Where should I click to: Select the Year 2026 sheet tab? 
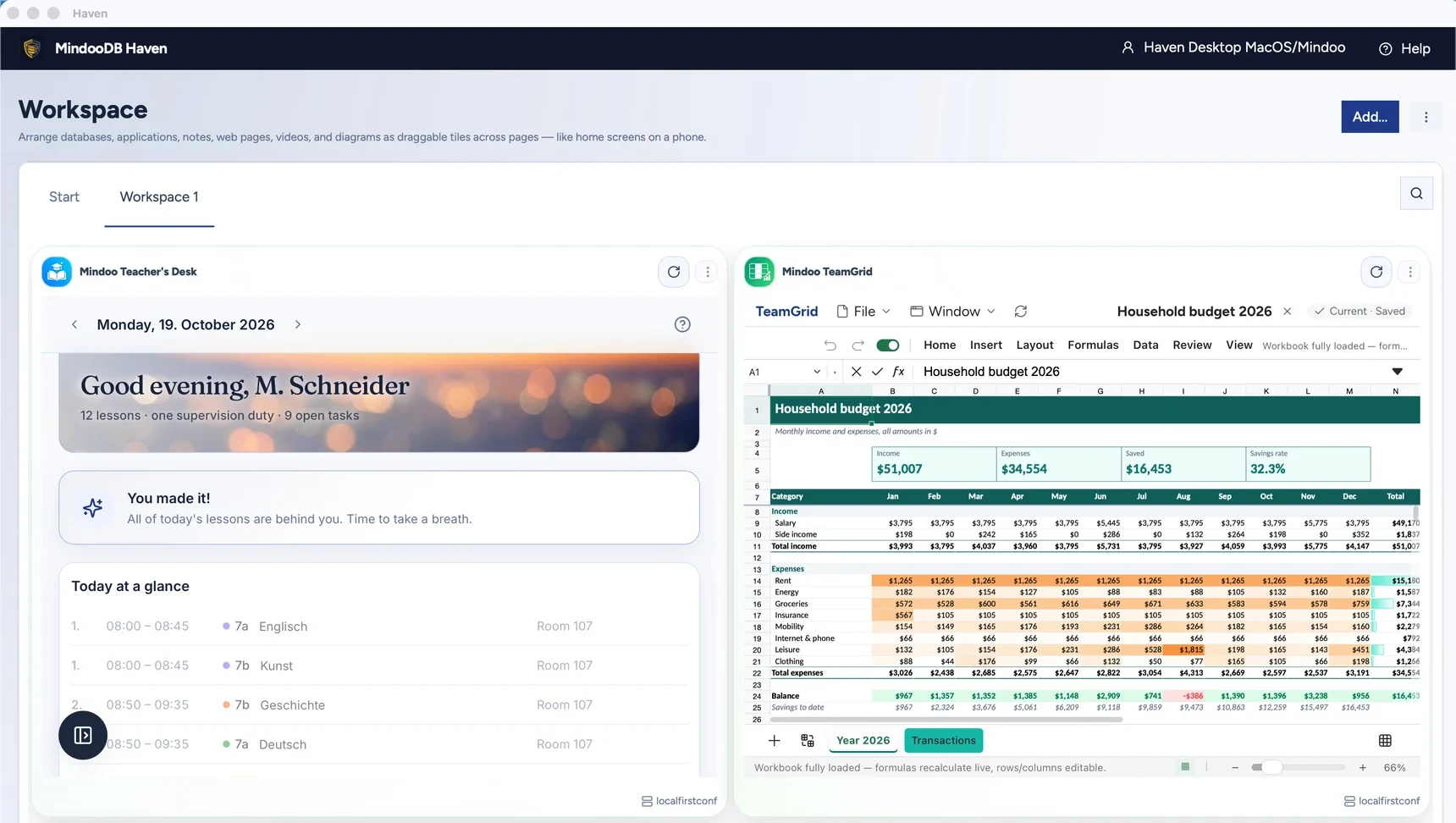pos(863,741)
